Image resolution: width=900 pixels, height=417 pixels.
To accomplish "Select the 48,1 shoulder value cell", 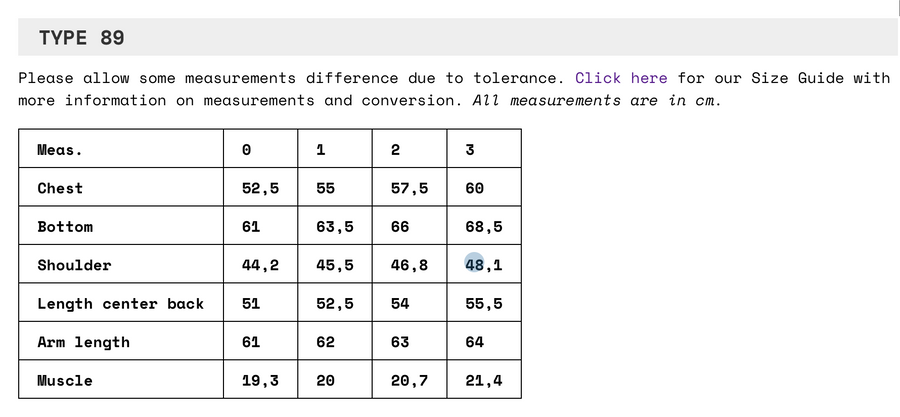I will click(484, 264).
